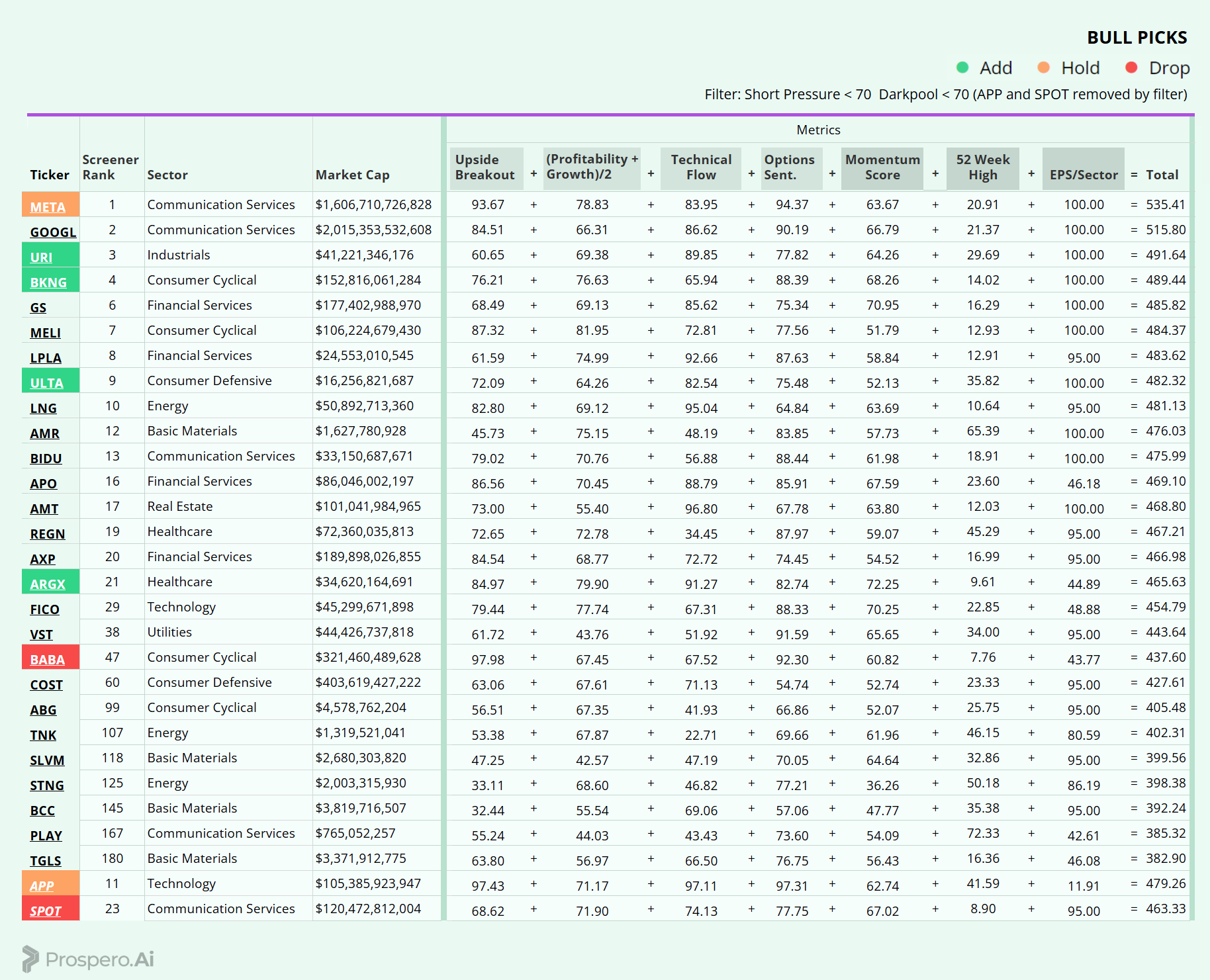
Task: Open the FICO ticker link
Action: [44, 609]
